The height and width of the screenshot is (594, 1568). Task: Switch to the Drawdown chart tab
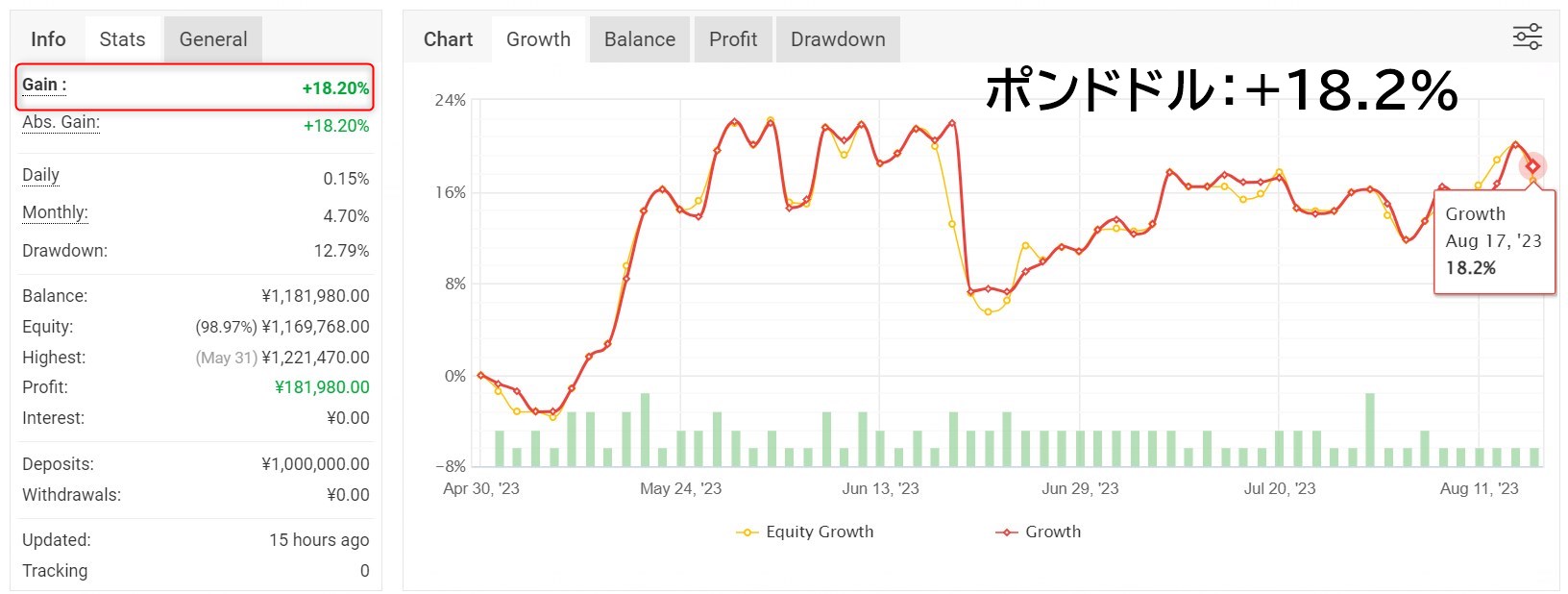(838, 39)
